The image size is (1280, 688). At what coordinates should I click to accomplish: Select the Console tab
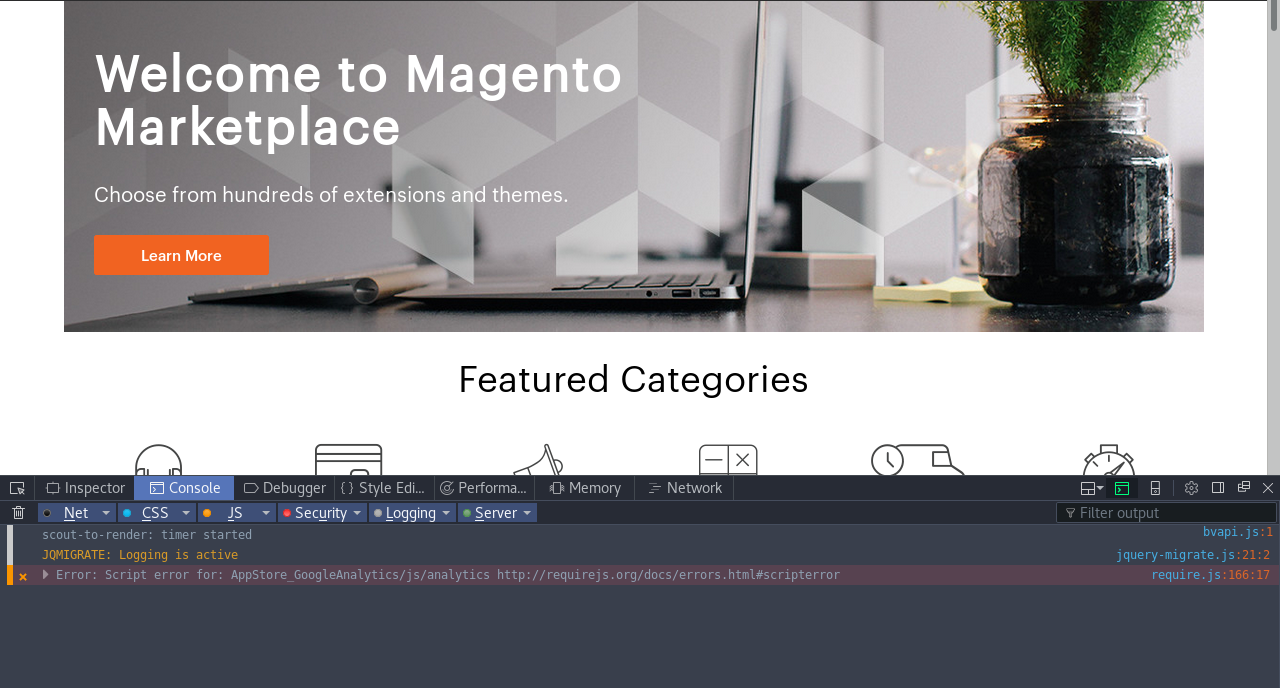(x=184, y=488)
